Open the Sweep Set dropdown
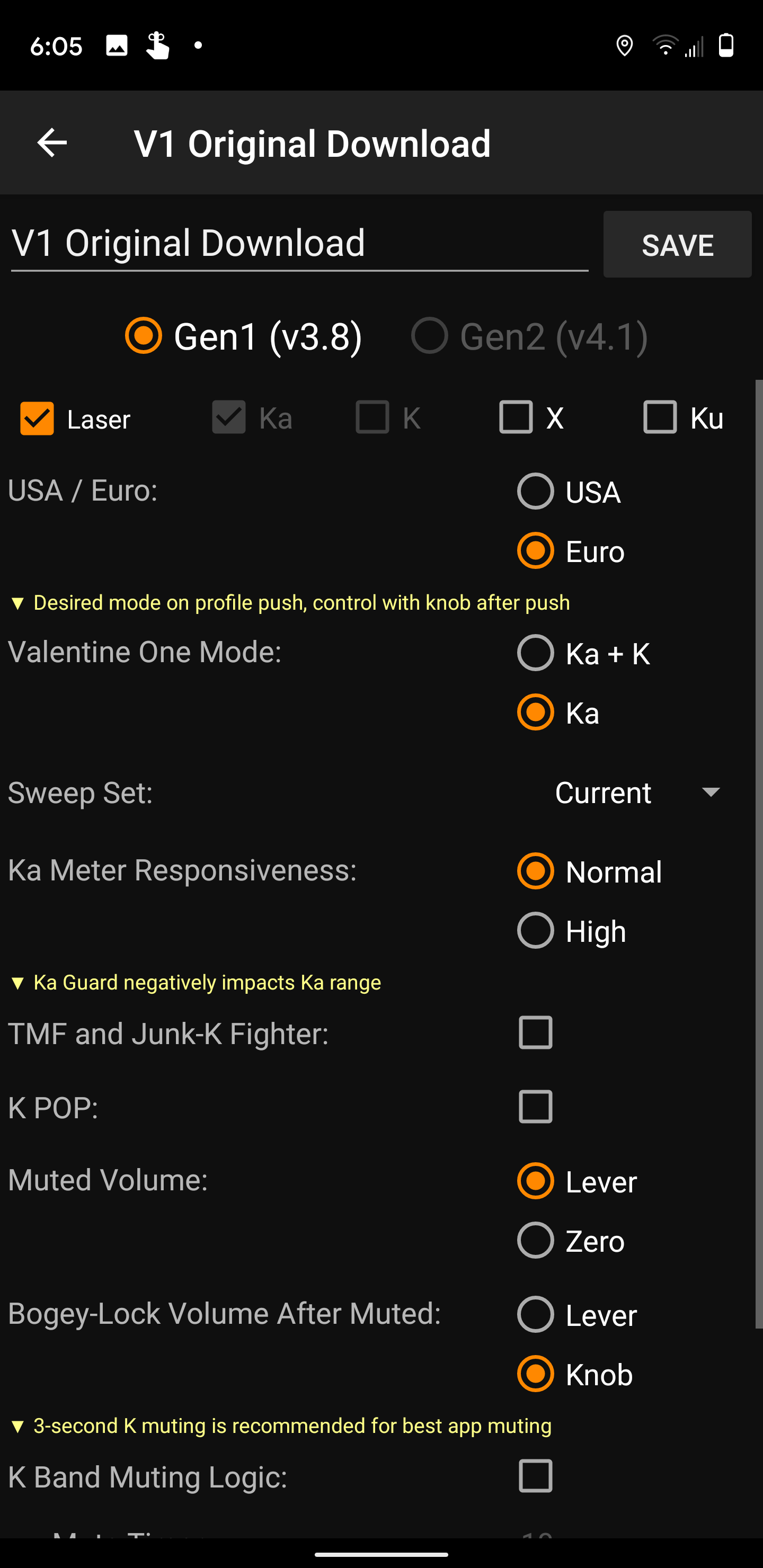The image size is (763, 1568). coord(637,792)
